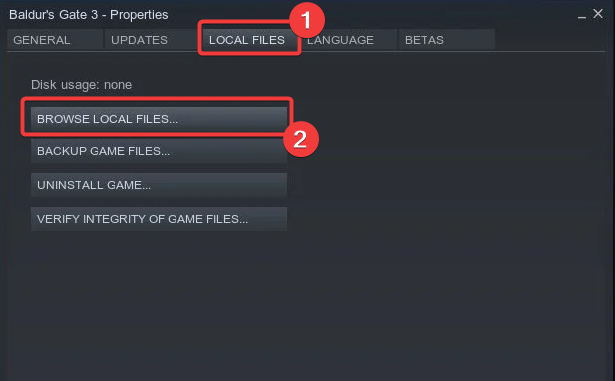Open the BETAS tab
The height and width of the screenshot is (381, 615).
click(x=446, y=40)
